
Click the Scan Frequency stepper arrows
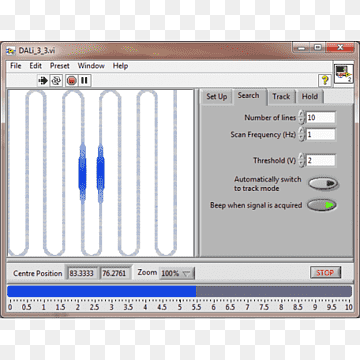[x=301, y=134]
